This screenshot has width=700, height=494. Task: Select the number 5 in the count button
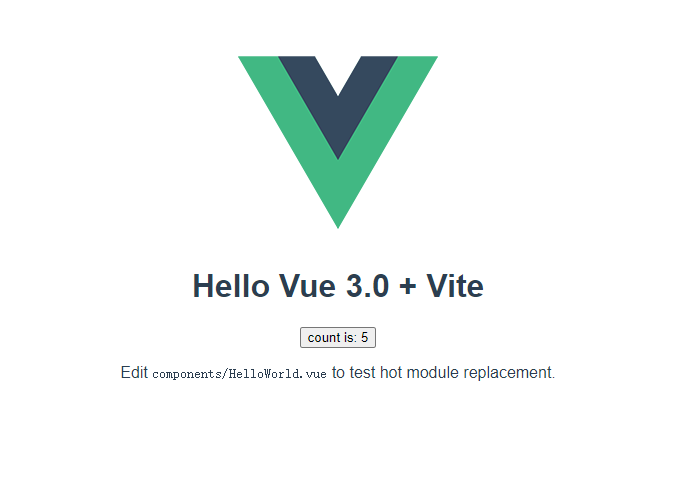point(364,337)
